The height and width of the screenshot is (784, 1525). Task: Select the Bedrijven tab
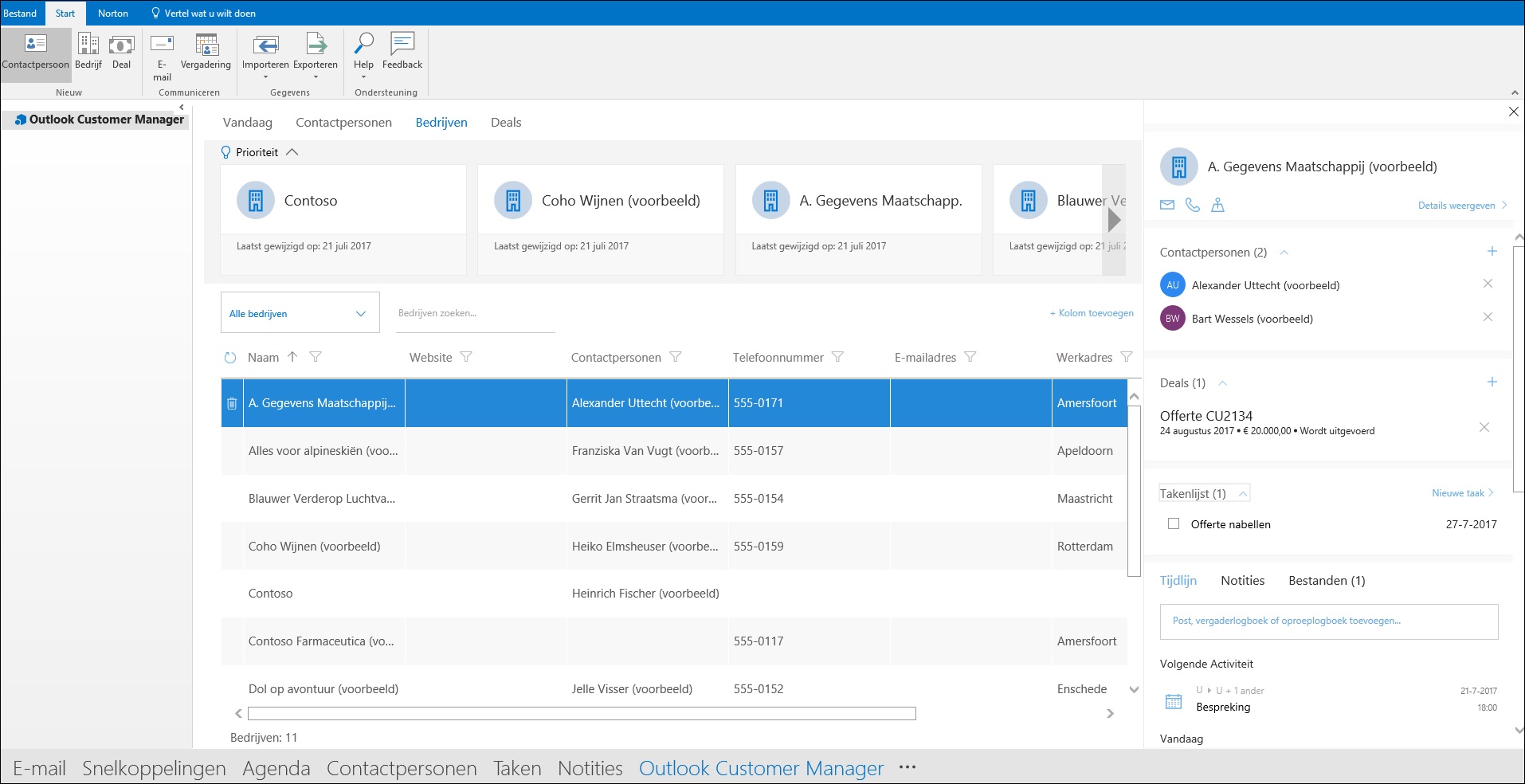pyautogui.click(x=441, y=122)
